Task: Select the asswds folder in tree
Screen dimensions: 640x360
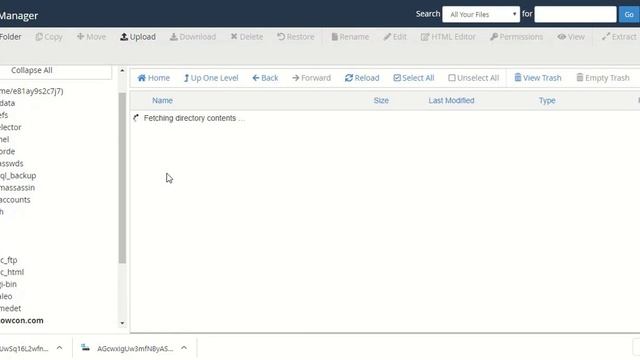Action: click(11, 164)
